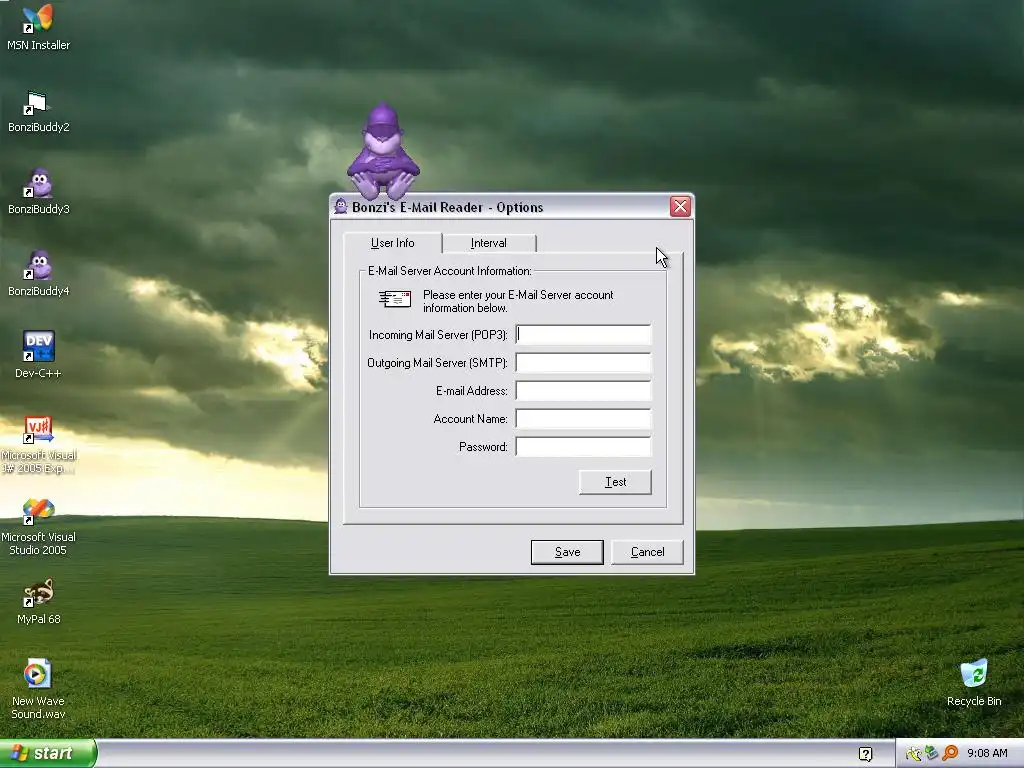The image size is (1024, 768).
Task: Click the 'Outgoing Mail Server (SMTP):' label
Action: 437,363
